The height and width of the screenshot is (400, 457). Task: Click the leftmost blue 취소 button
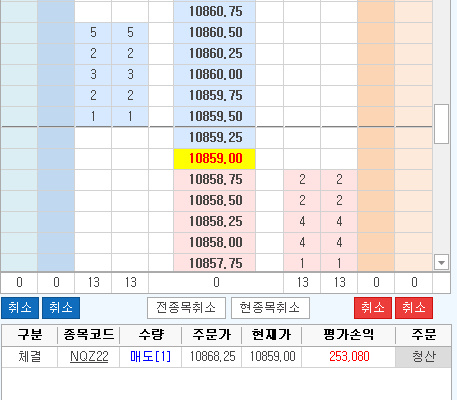point(20,308)
